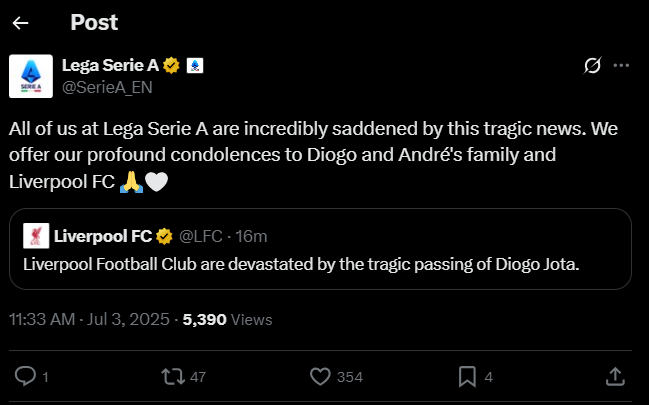Click the Liverpool FC crest avatar

pos(36,236)
